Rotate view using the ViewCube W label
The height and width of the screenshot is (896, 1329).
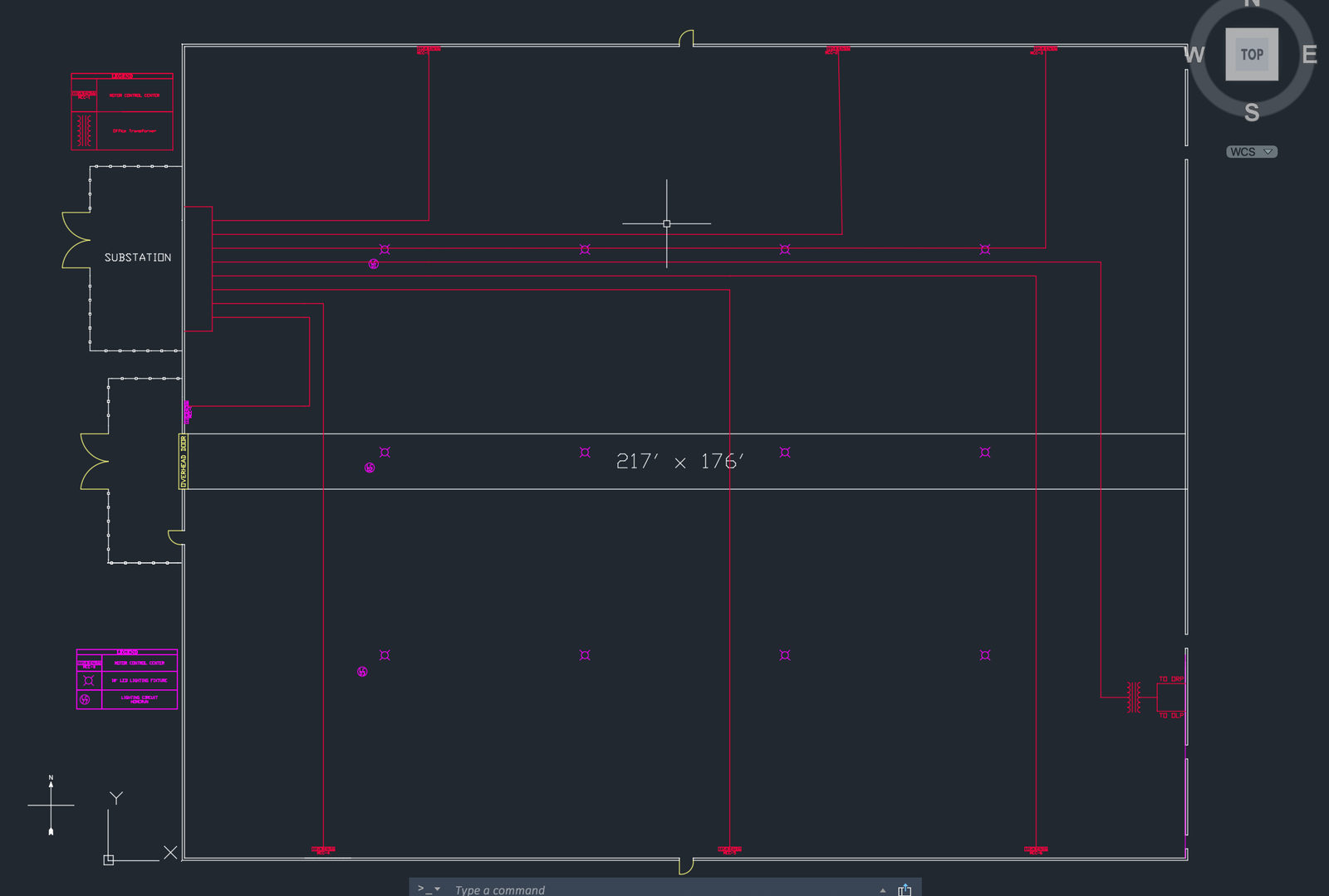pos(1194,55)
